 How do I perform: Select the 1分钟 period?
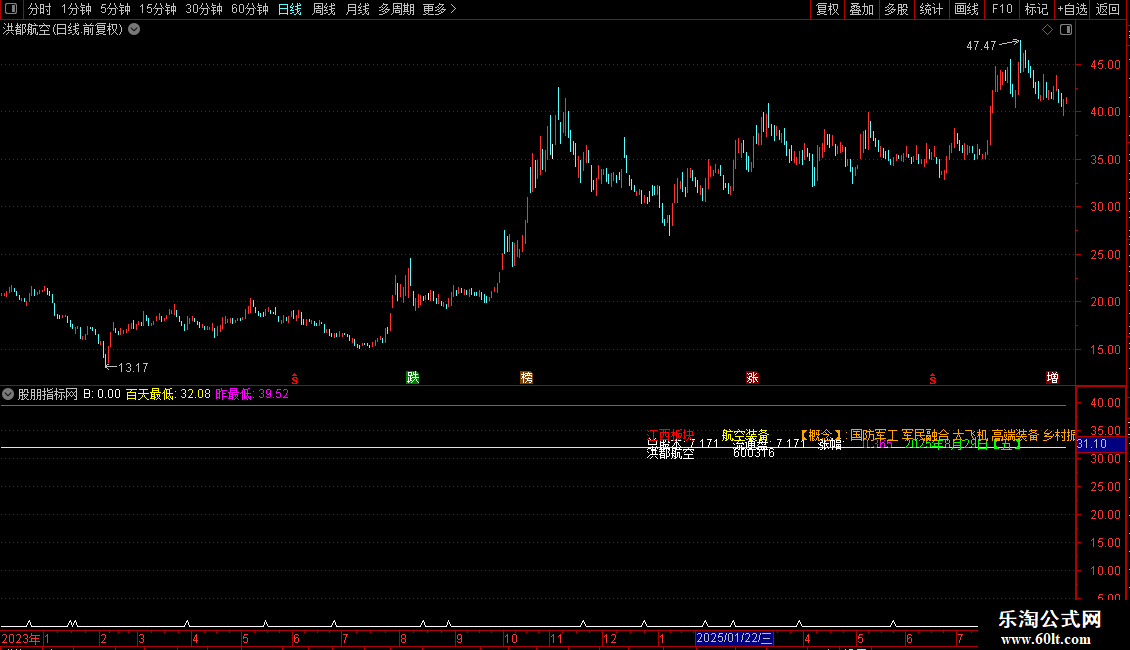[76, 9]
